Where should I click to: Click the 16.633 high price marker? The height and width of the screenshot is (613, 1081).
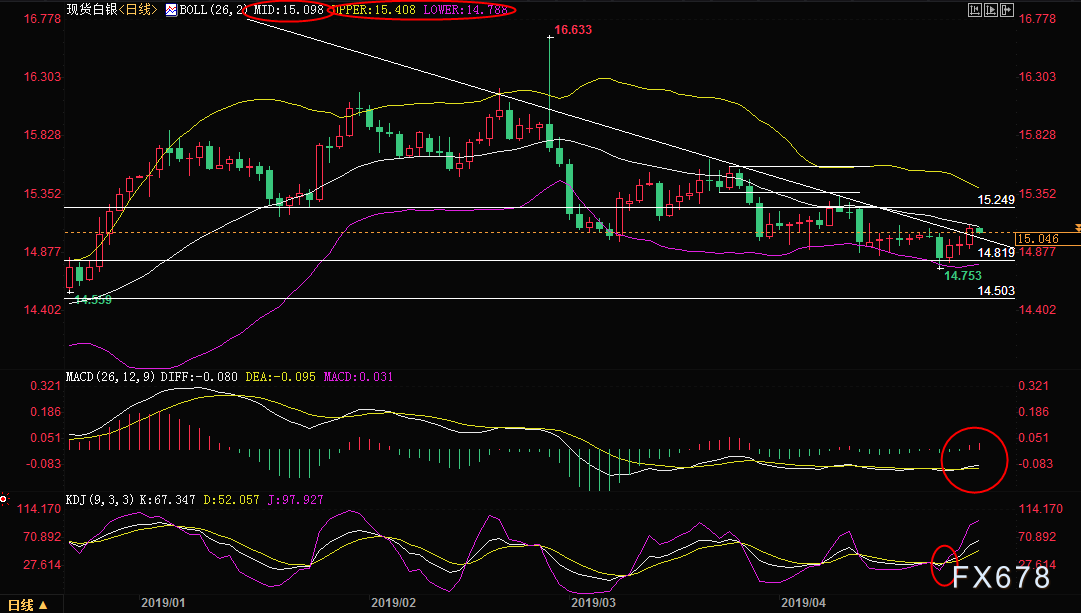click(574, 30)
